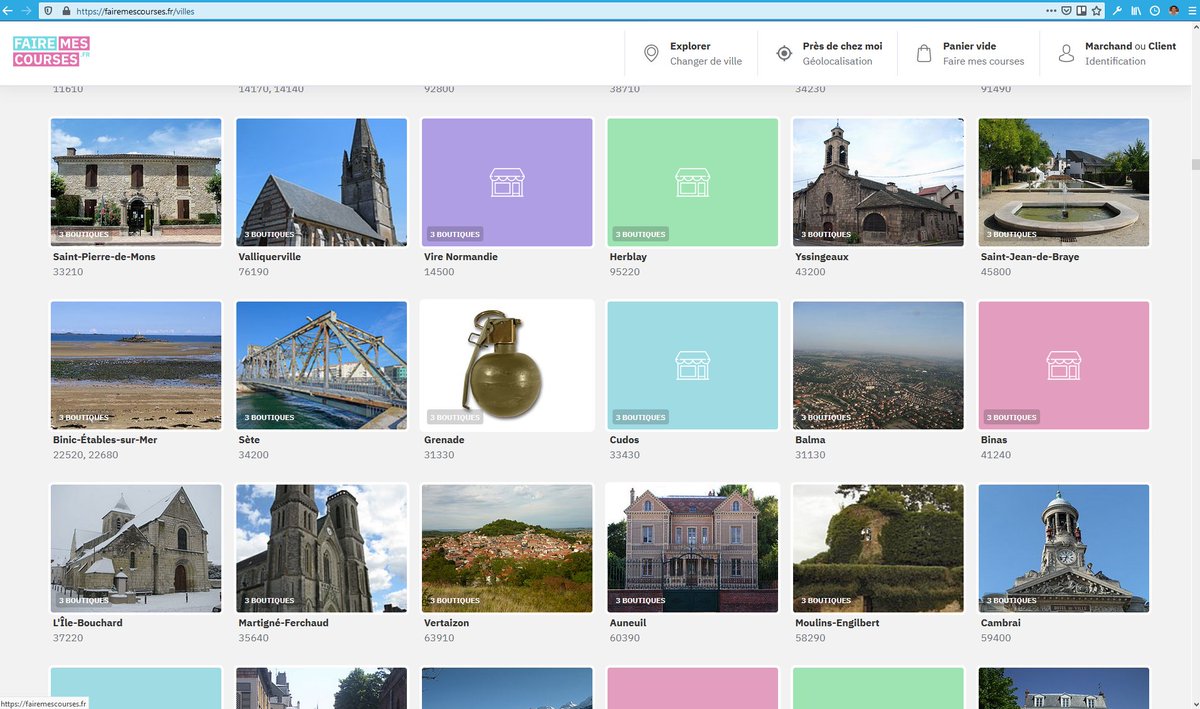Open the Auneuil house photo
Image resolution: width=1200 pixels, height=709 pixels.
coord(693,548)
